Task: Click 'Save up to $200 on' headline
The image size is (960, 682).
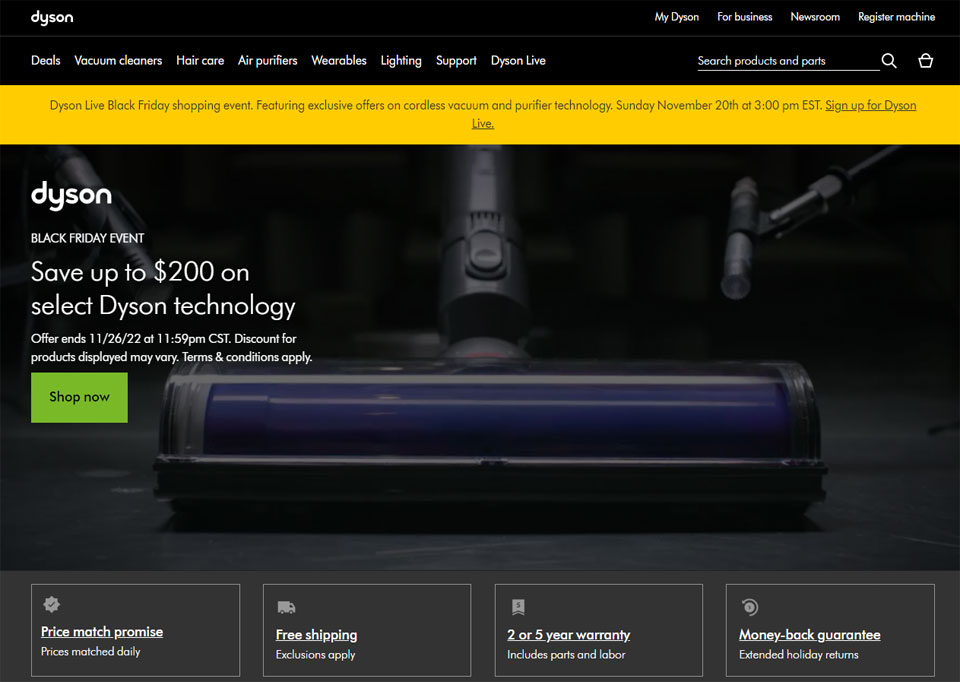Action: click(x=140, y=272)
